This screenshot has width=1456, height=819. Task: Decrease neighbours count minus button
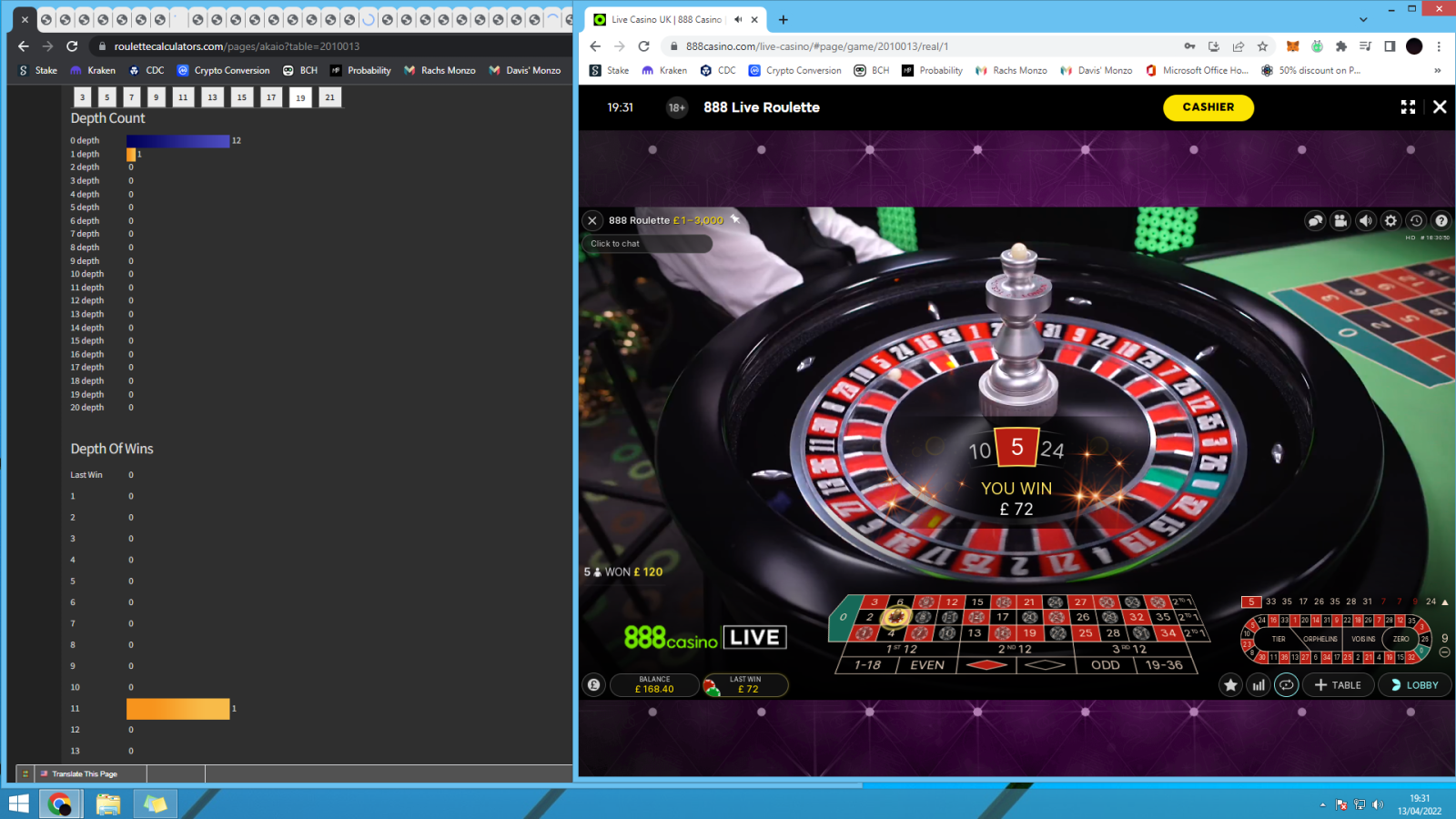point(1444,652)
